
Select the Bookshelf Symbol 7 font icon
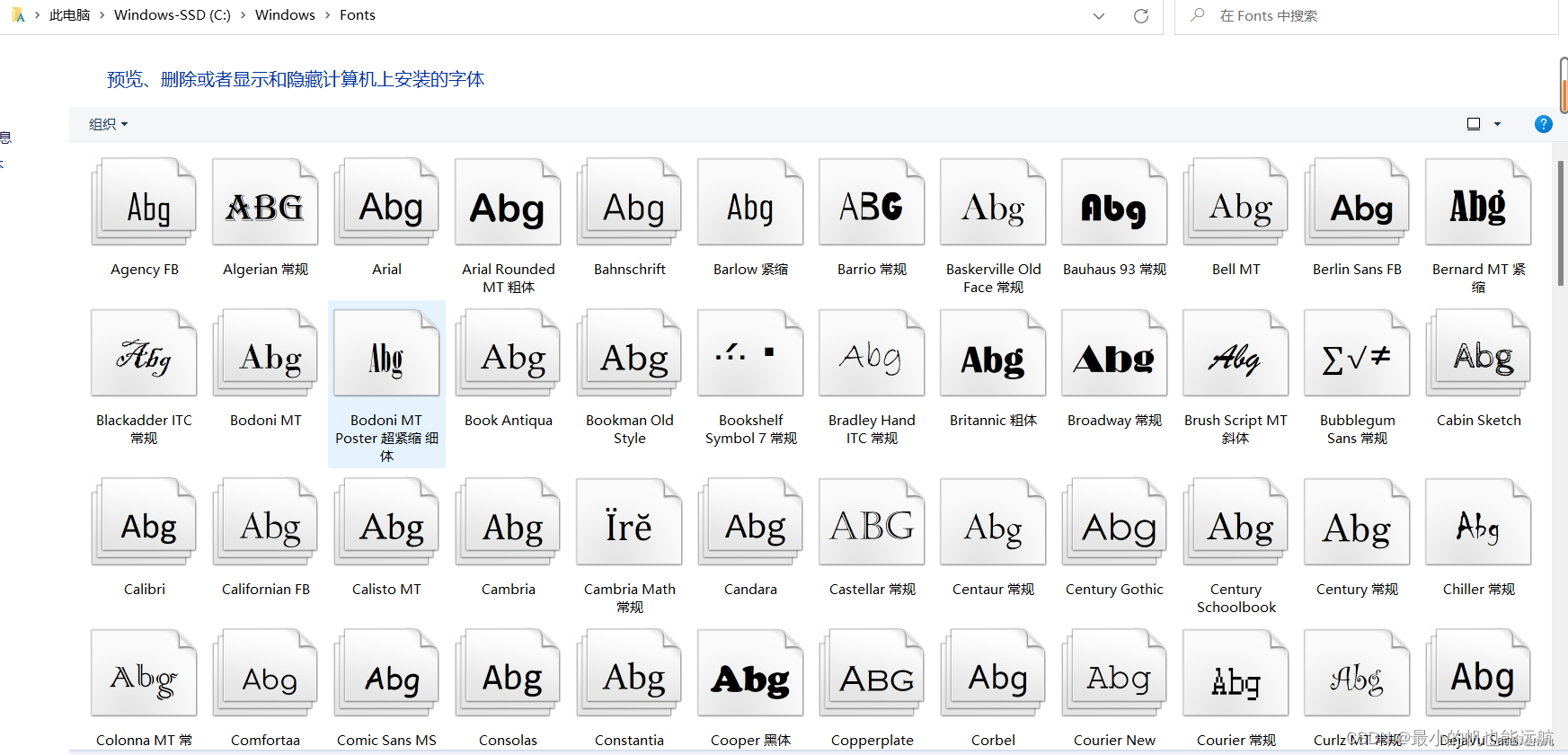click(x=750, y=353)
